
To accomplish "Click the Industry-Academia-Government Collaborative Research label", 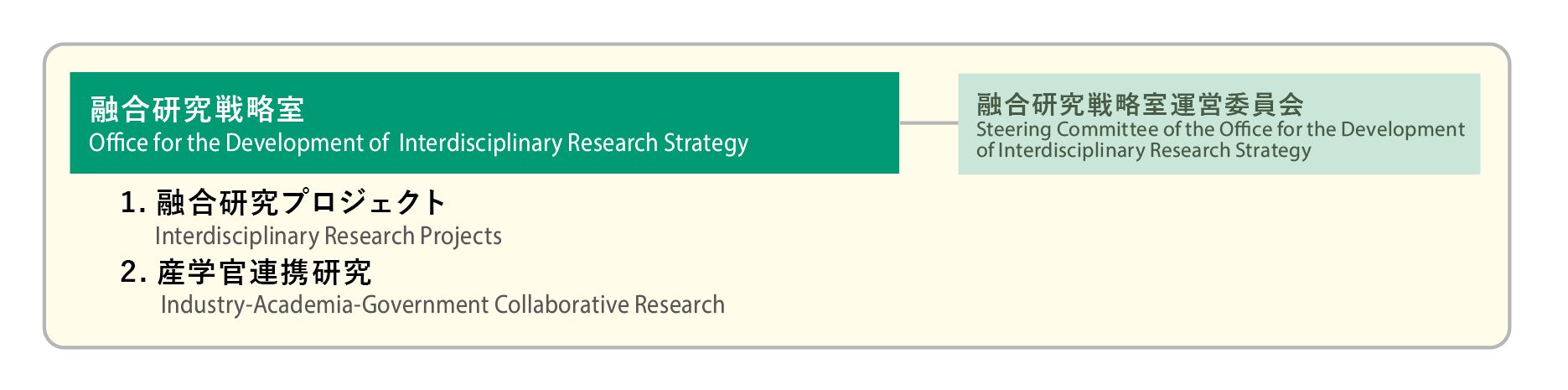I will pos(442,304).
